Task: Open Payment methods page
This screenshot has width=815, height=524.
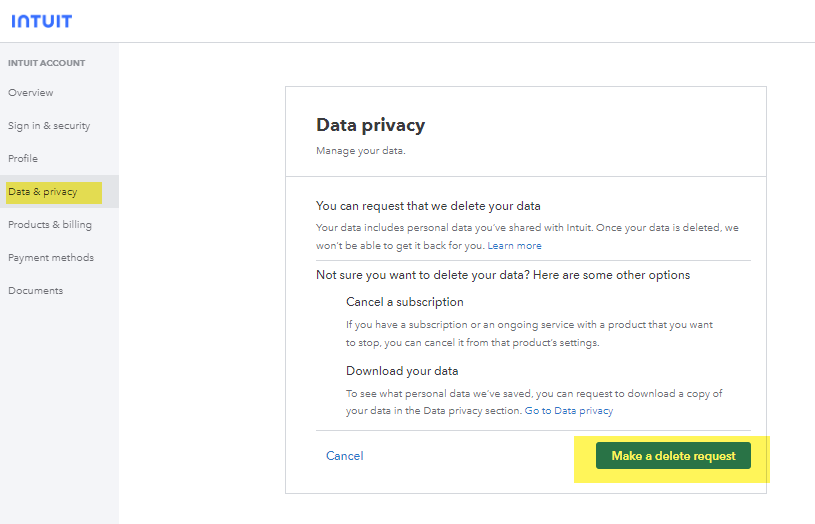Action: tap(51, 258)
